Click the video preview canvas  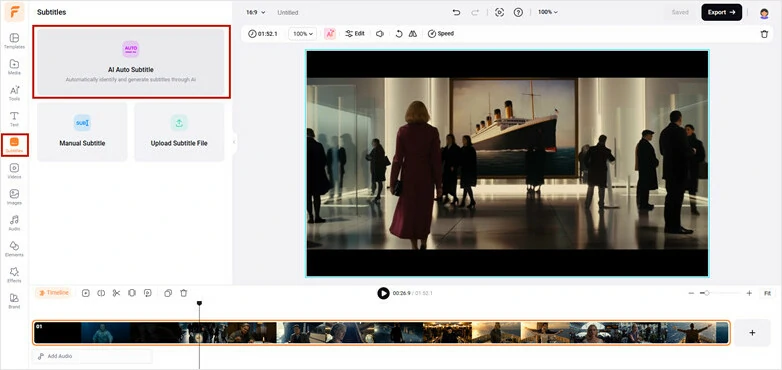[507, 163]
